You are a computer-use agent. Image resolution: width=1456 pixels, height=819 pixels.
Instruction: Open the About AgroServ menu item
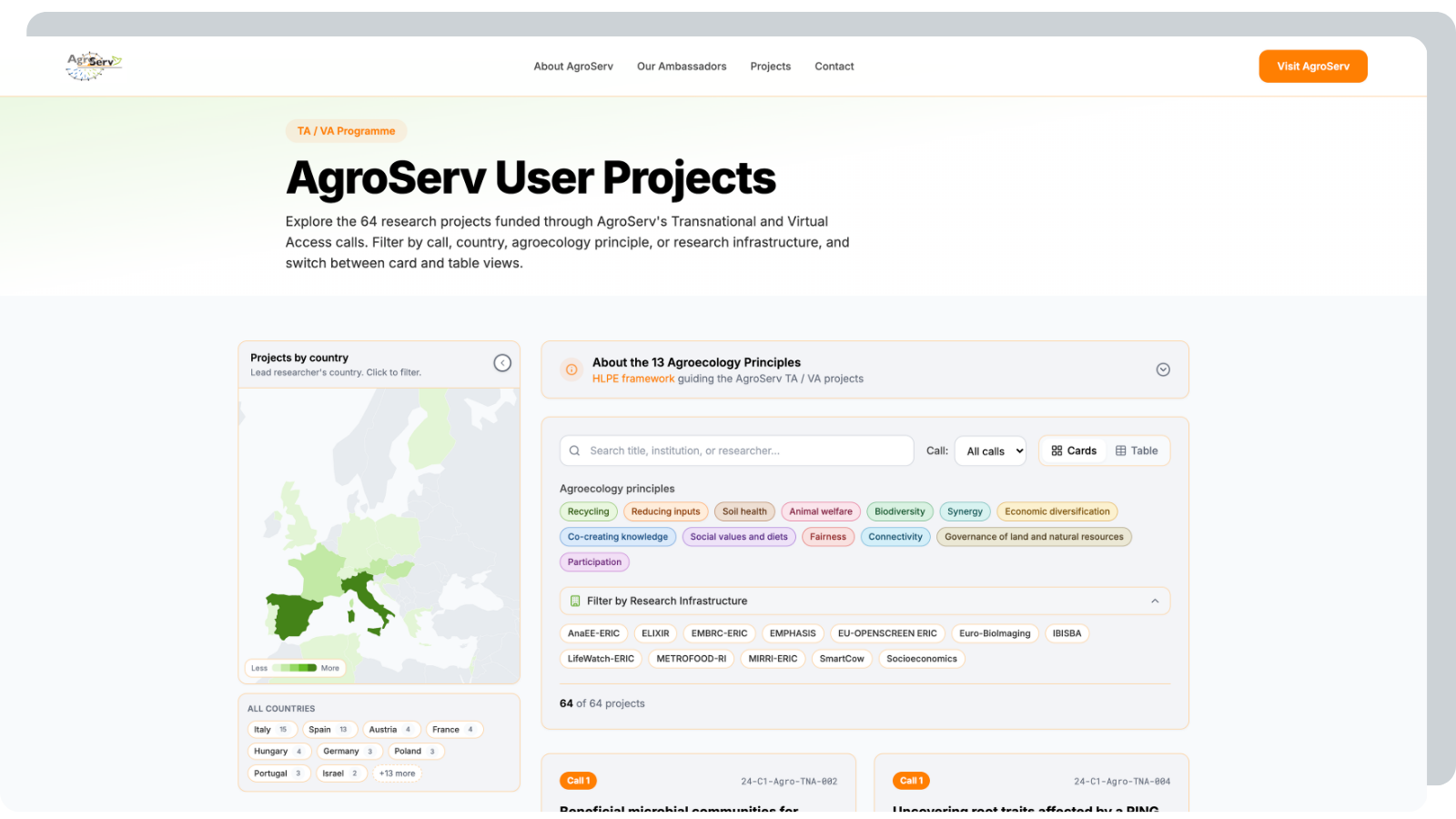click(x=573, y=66)
